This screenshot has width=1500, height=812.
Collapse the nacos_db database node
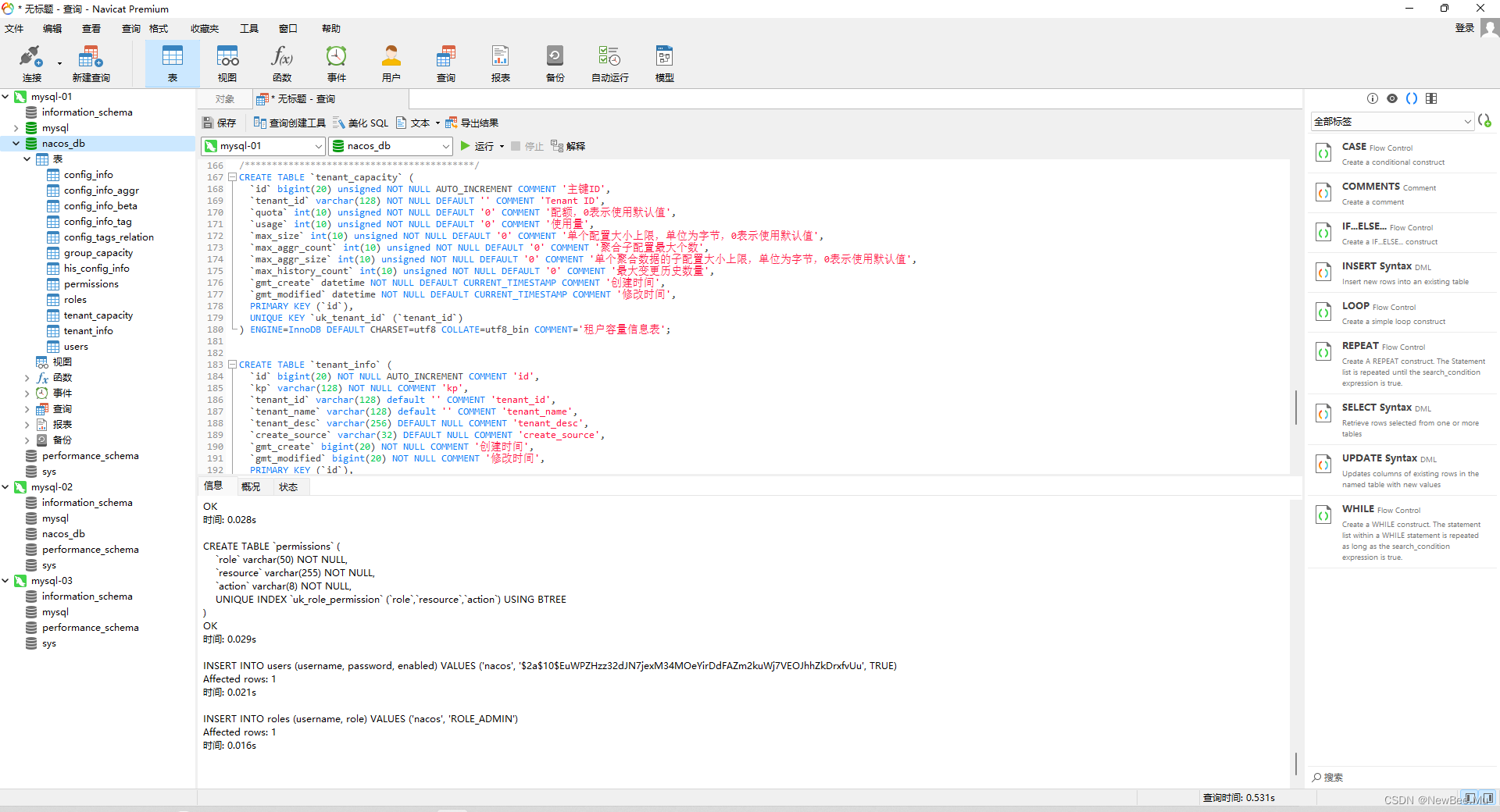tap(16, 144)
